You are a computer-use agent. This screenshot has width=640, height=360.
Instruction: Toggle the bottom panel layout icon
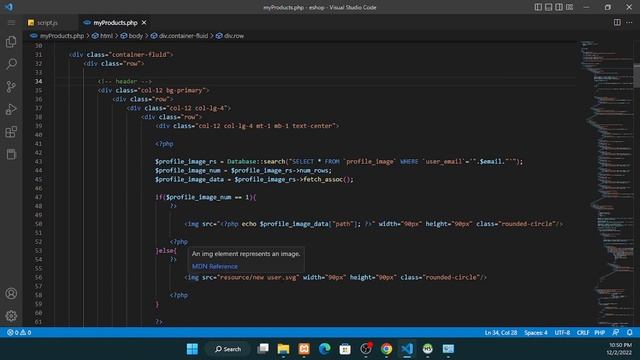549,7
